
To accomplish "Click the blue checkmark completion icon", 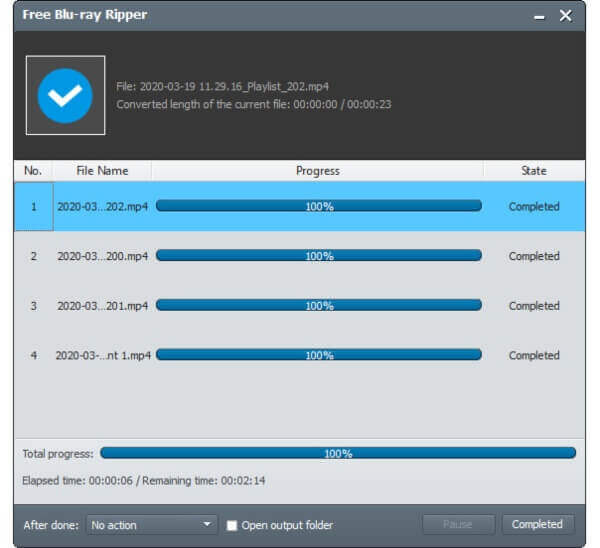I will 65,96.
